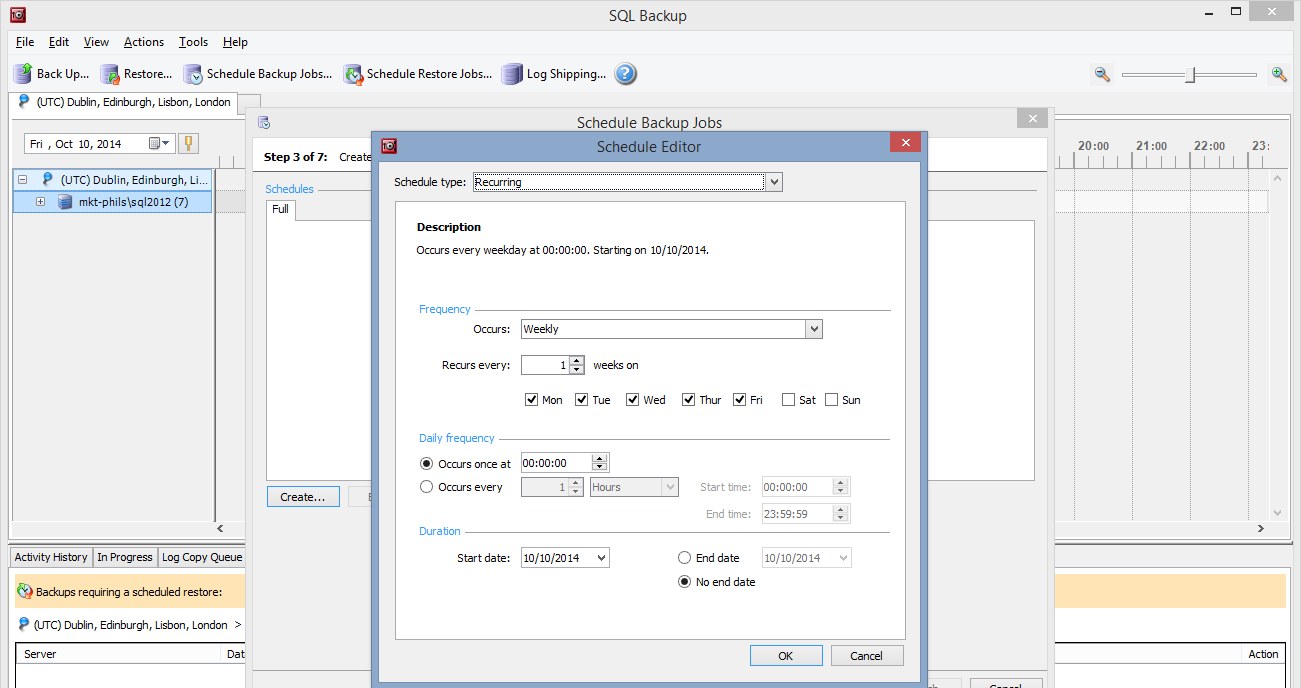
Task: Click Cancel in Schedule Editor
Action: tap(866, 656)
